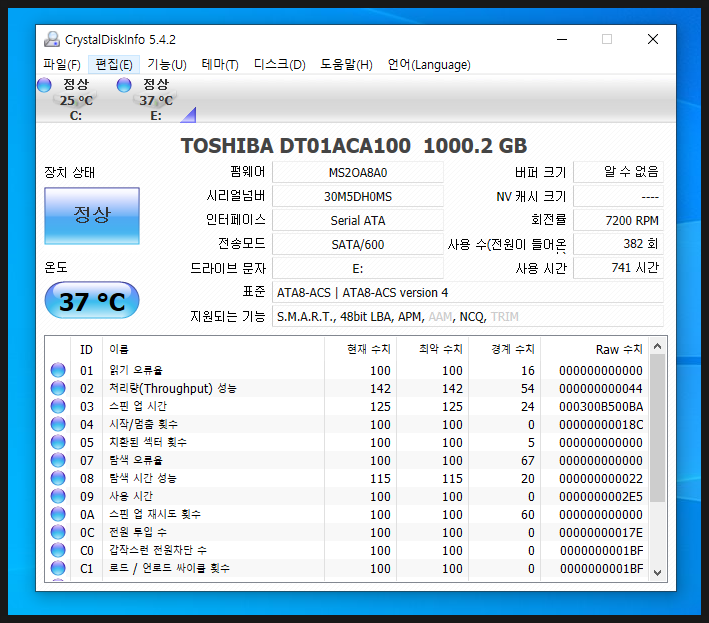709x623 pixels.
Task: Click the serial number field 30M5DH0MS
Action: tap(358, 196)
